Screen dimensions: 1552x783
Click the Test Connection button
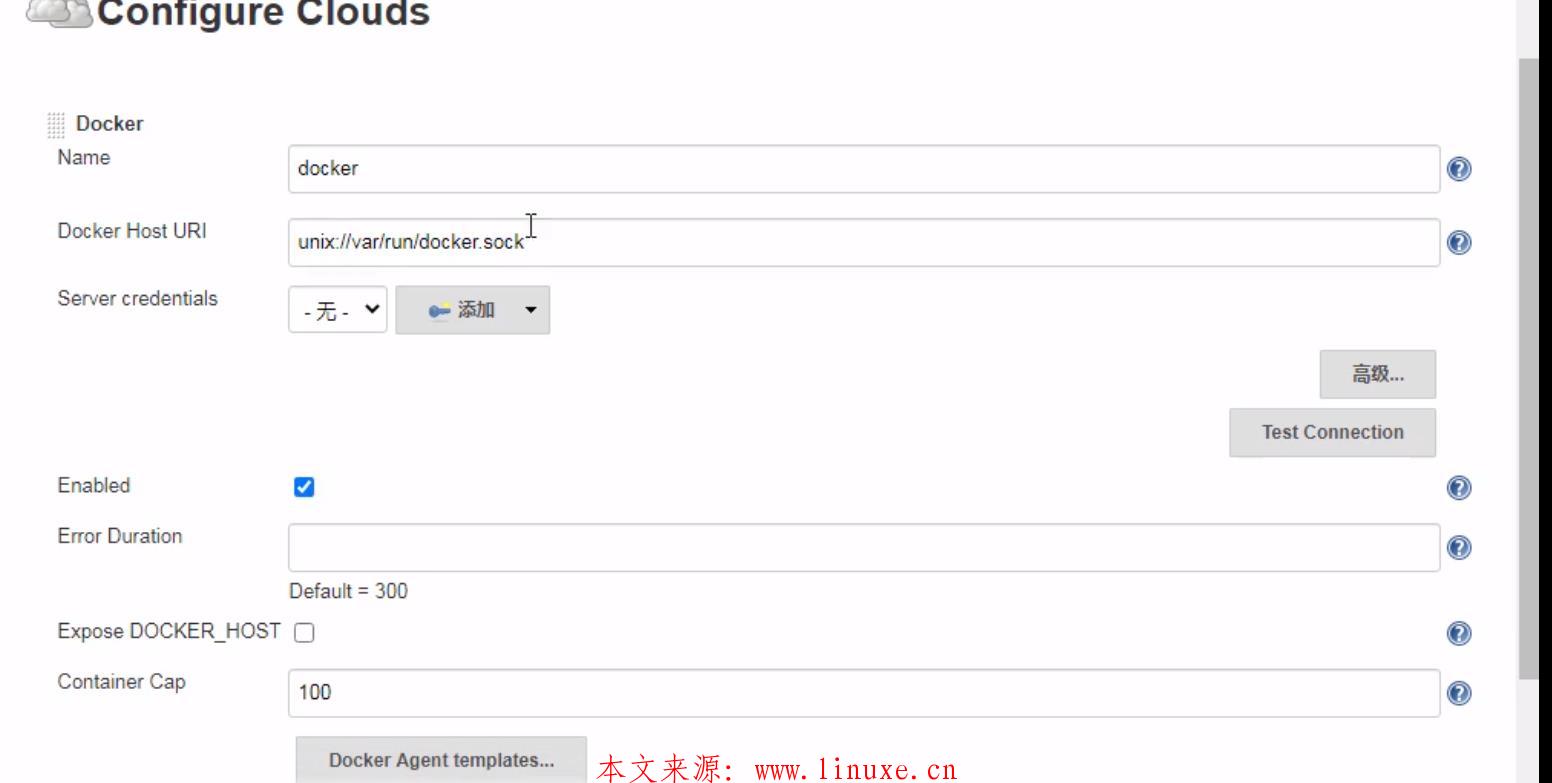pyautogui.click(x=1332, y=433)
